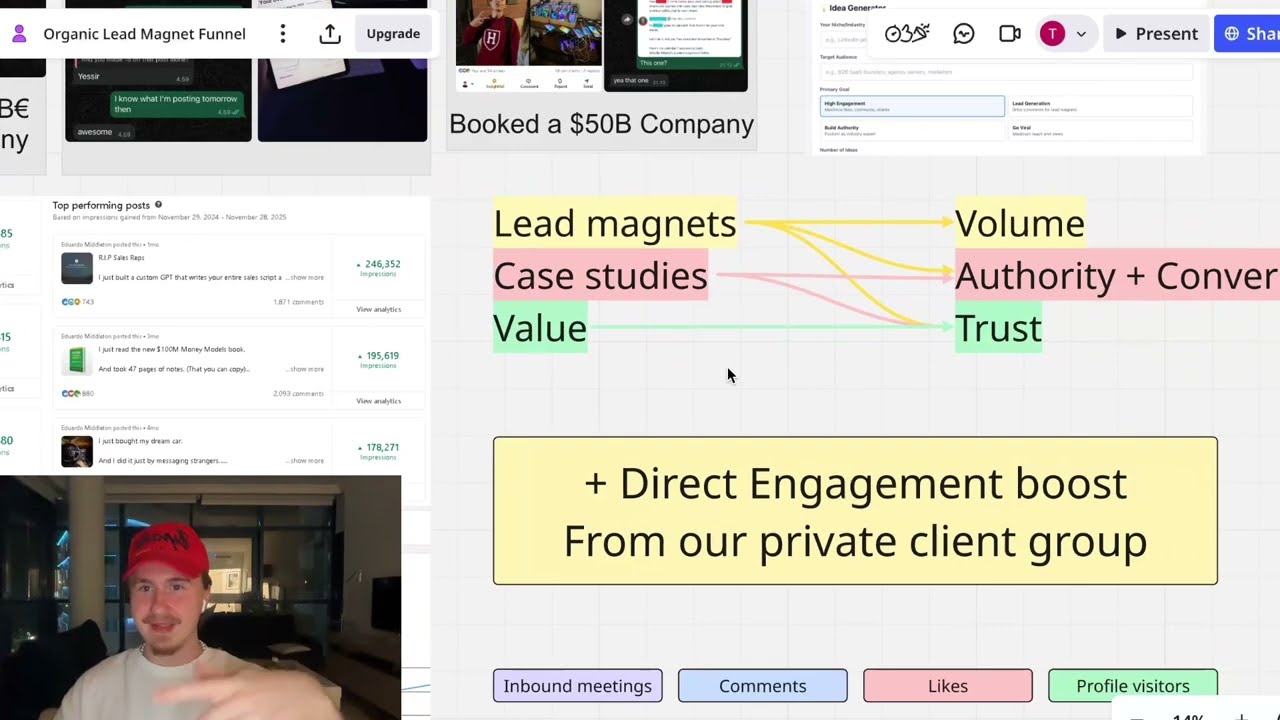Click View analytics under 246,352 impressions
The image size is (1280, 720).
378,309
